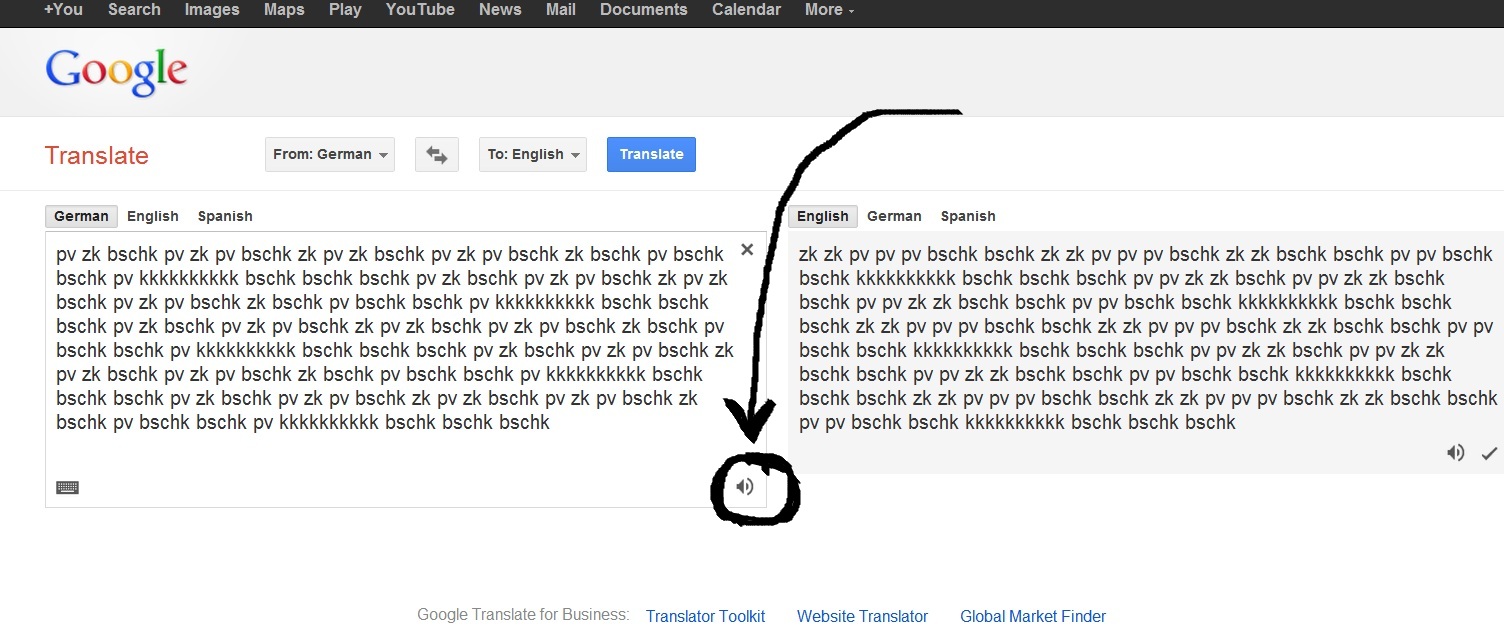1504x641 pixels.
Task: Click the 'Google Translate for Business:' text
Action: tap(523, 615)
